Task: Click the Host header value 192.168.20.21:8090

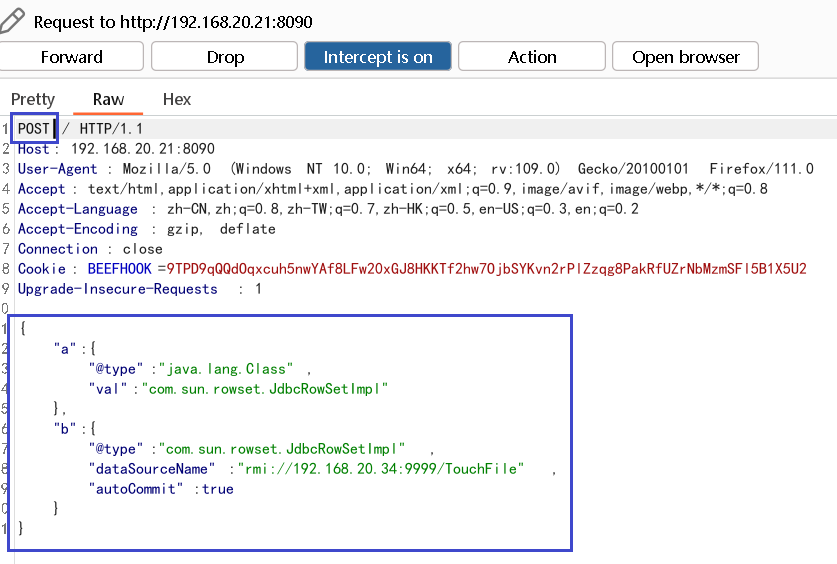Action: [143, 148]
